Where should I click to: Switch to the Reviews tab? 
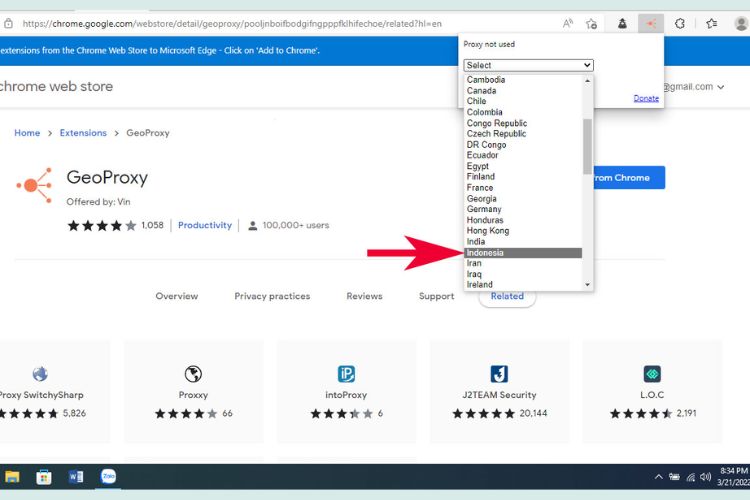364,296
